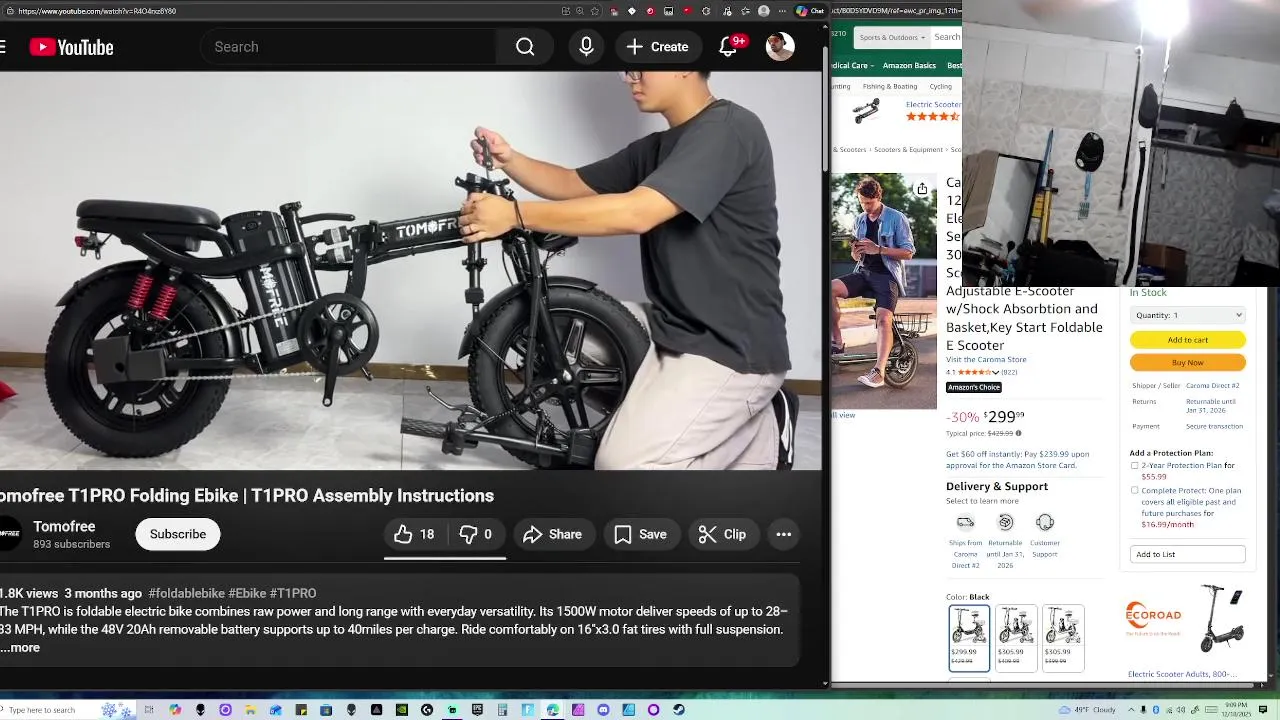Open Copilot Chat in Edge toolbar
Screen dimensions: 1280x720
point(810,11)
